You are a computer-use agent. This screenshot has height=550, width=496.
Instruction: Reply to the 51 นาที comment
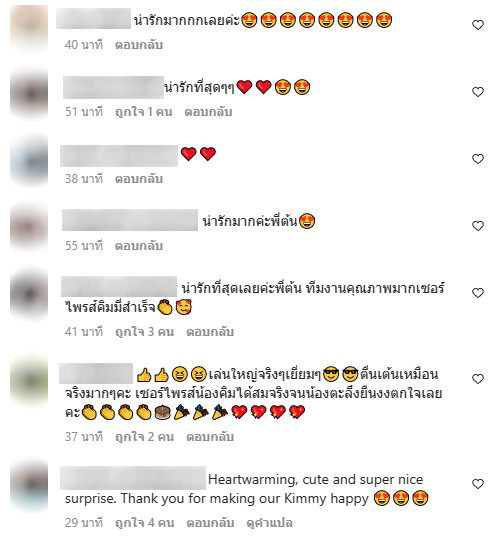click(x=208, y=112)
